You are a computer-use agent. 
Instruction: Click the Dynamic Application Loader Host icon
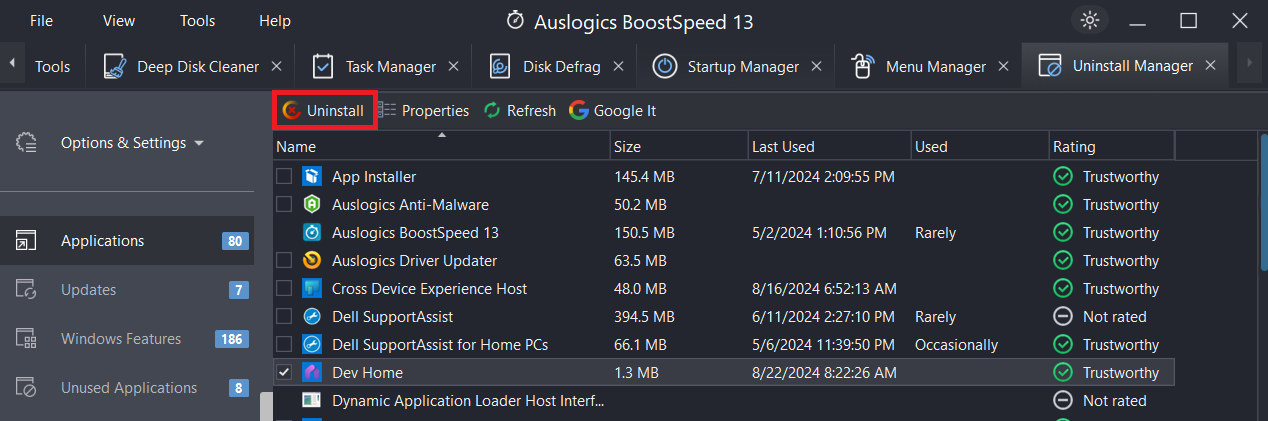pos(312,400)
